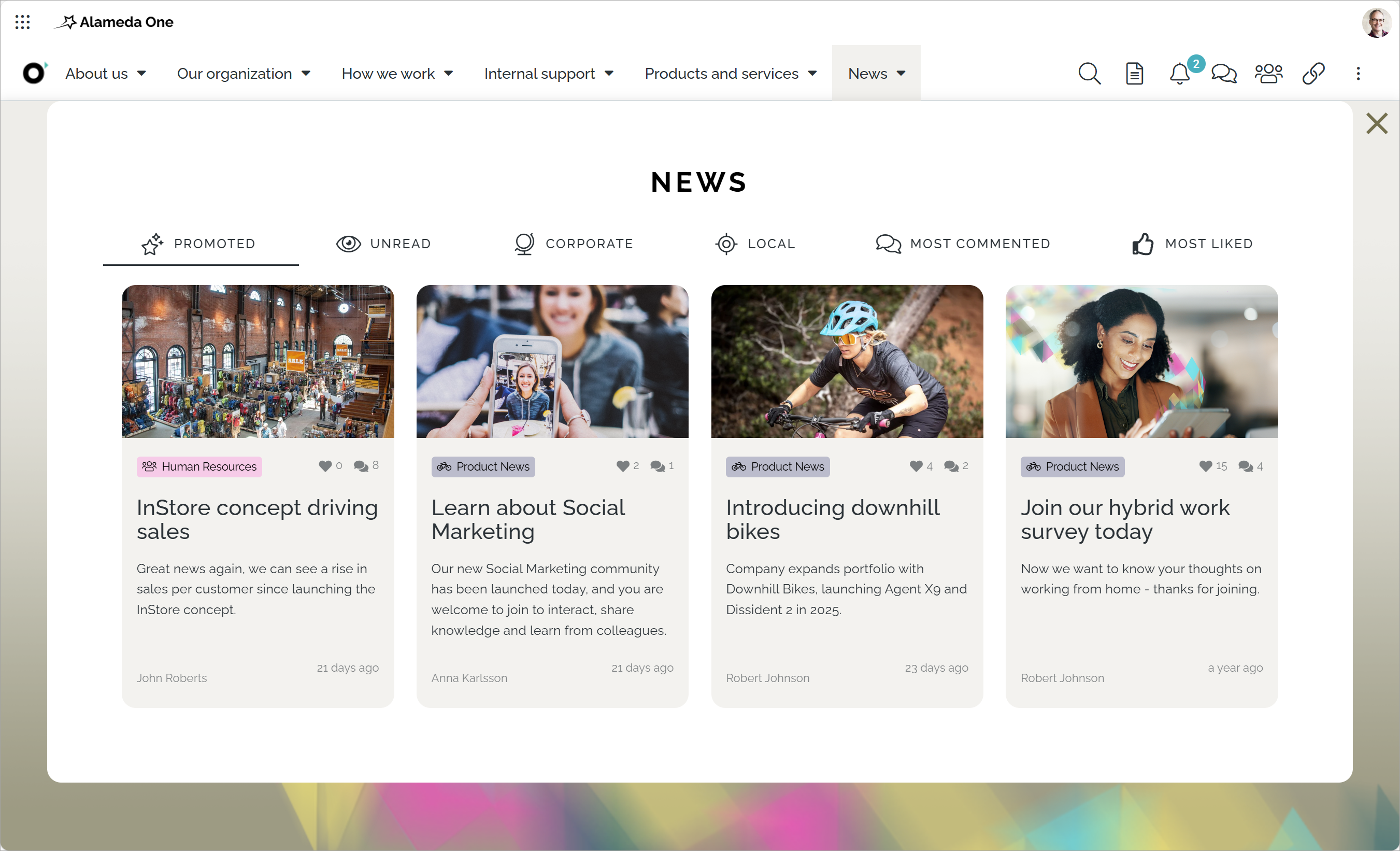Image resolution: width=1400 pixels, height=851 pixels.
Task: Open the InStore concept driving sales article
Action: point(257,520)
